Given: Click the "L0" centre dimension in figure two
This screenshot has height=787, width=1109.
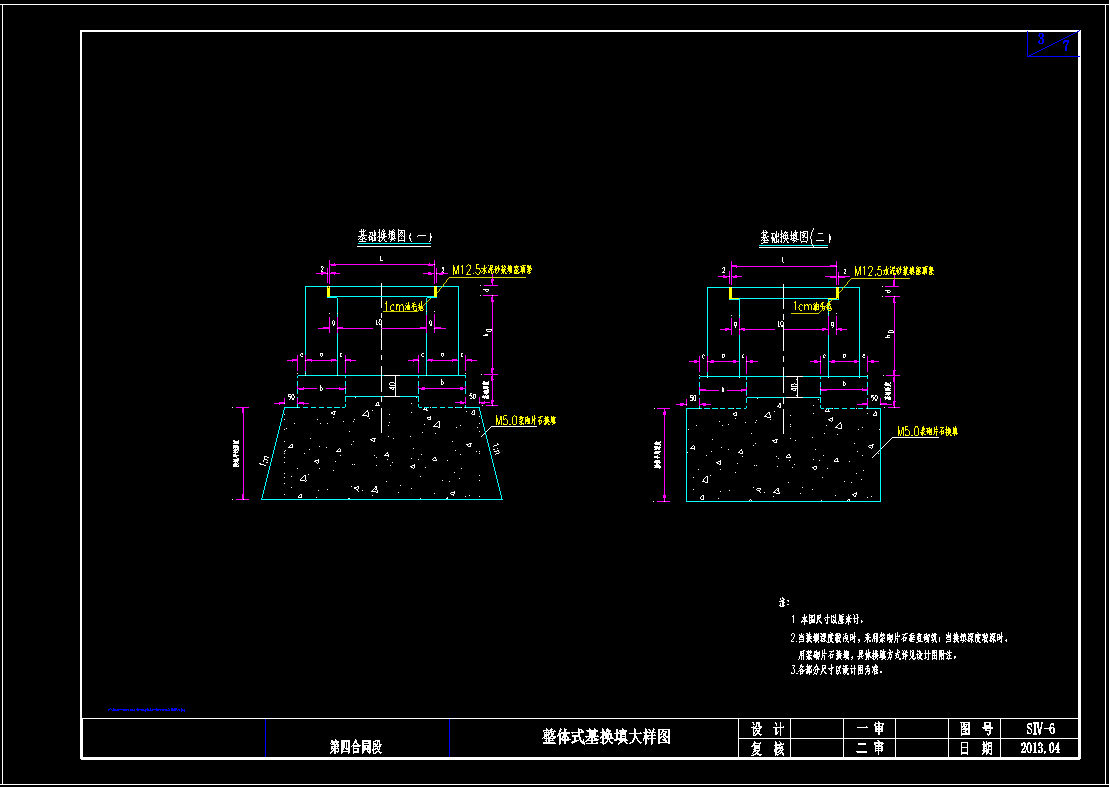Looking at the screenshot, I should click(781, 323).
